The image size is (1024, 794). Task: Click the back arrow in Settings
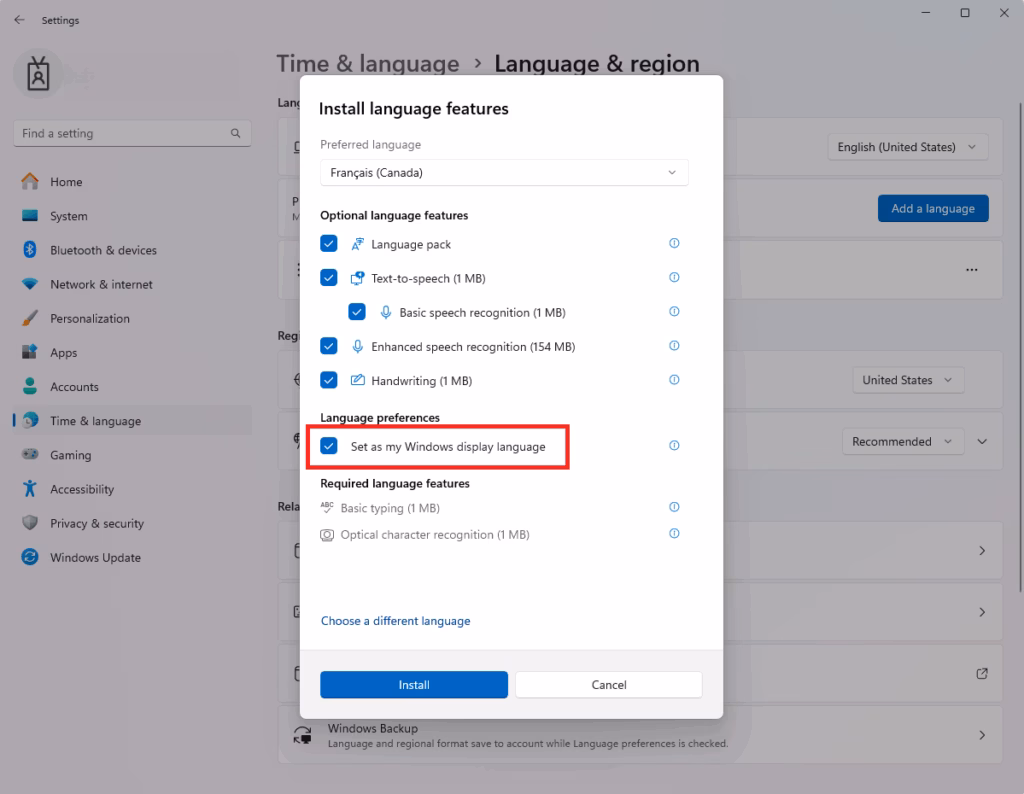(20, 20)
